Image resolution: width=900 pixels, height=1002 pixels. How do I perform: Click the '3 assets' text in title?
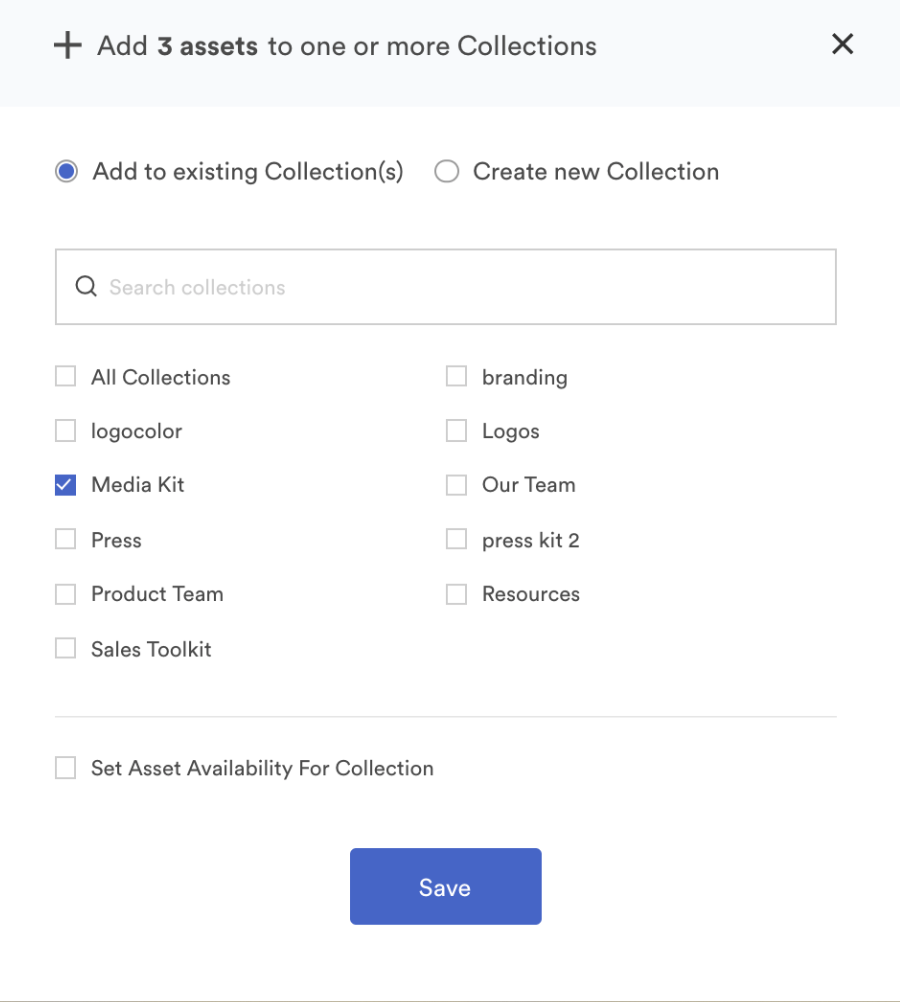(x=208, y=46)
